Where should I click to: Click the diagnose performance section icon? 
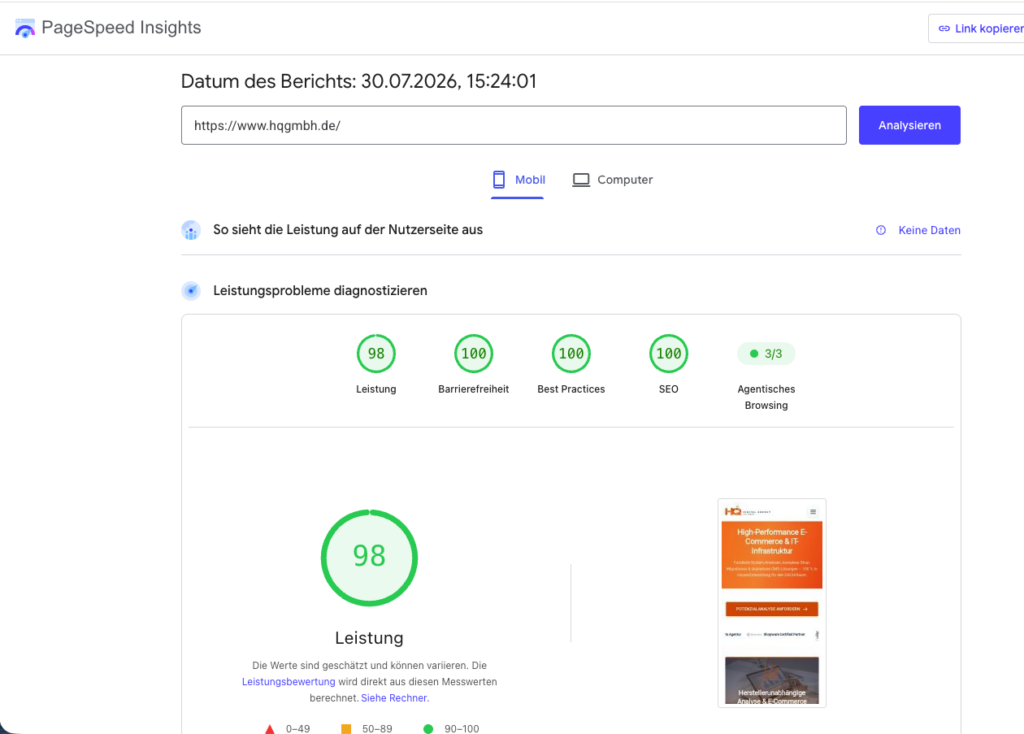(191, 291)
